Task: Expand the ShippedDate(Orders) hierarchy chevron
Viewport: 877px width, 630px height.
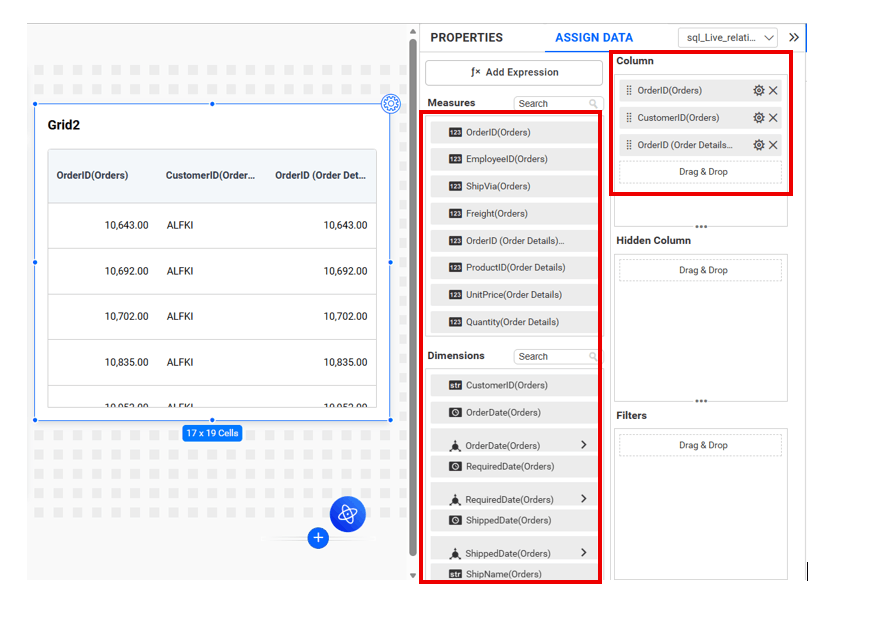Action: [x=584, y=552]
